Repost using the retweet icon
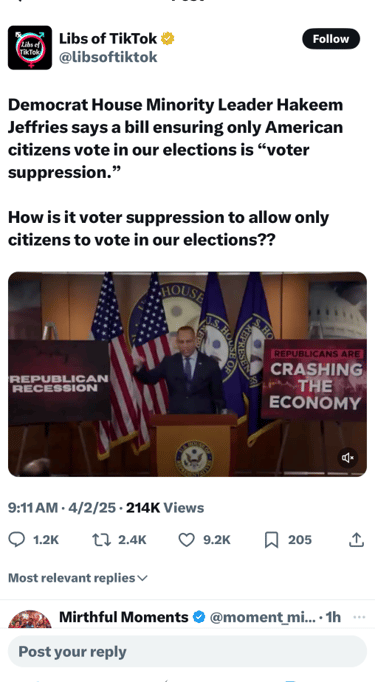Screen dimensions: 375x682 (x=99, y=540)
